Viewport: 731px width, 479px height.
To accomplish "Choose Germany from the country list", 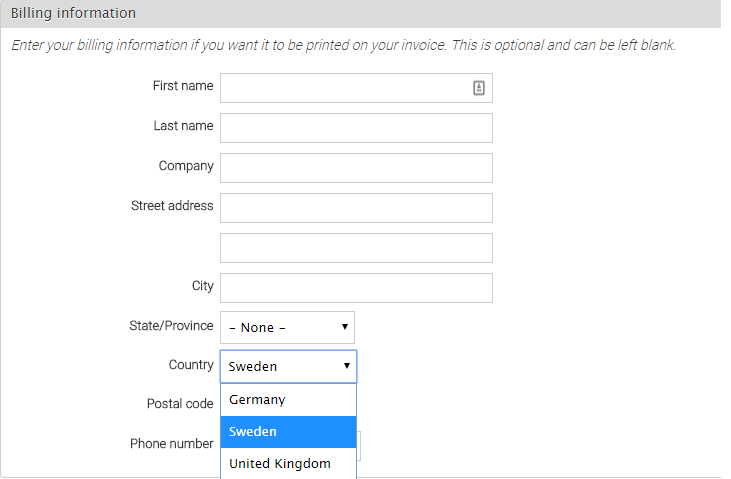I will tap(287, 400).
